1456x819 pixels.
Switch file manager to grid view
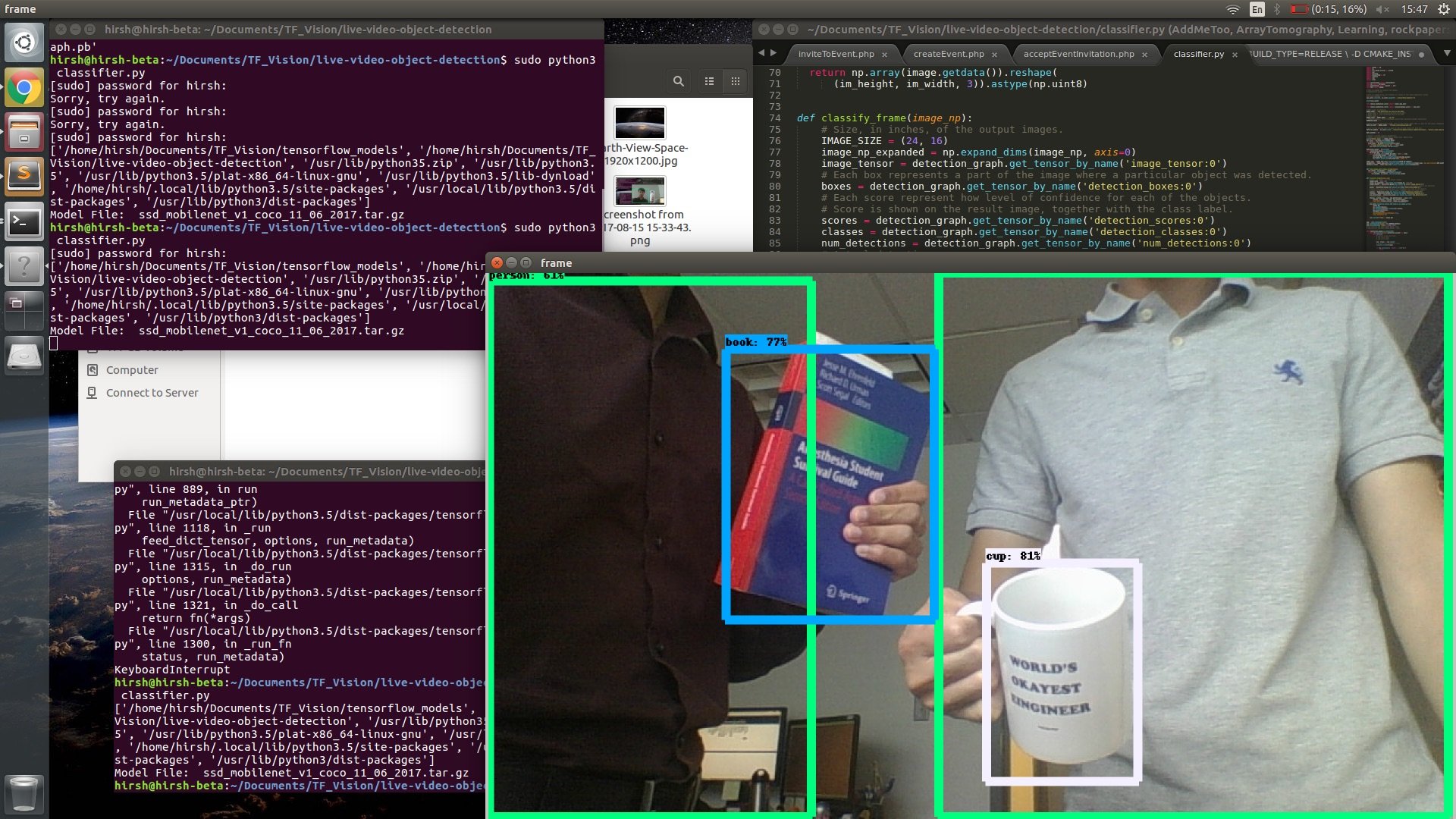[x=733, y=81]
